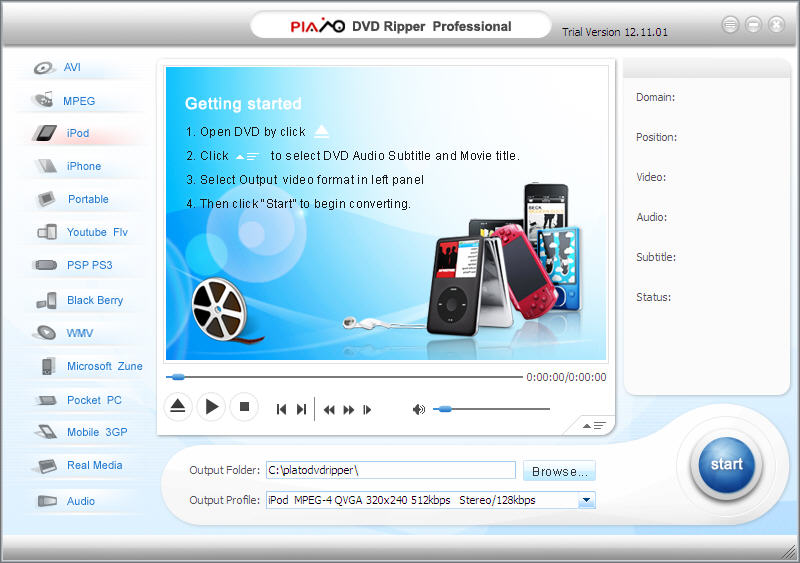The image size is (800, 563).
Task: Open the Output Profile combo box
Action: (431, 500)
